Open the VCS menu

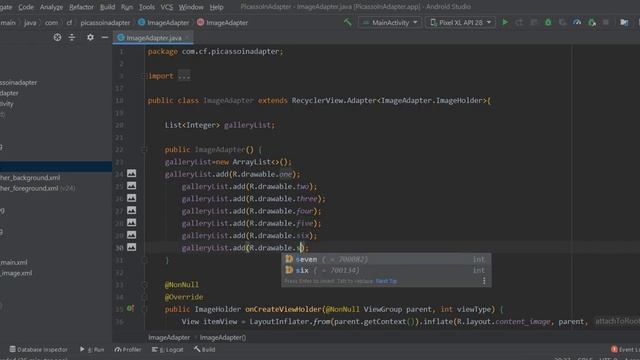coord(167,7)
